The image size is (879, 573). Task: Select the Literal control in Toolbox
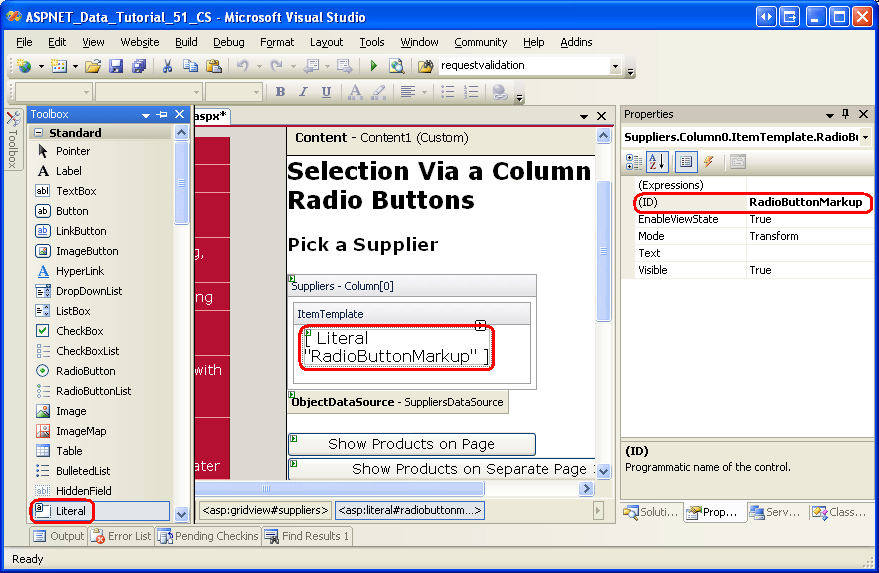point(71,511)
